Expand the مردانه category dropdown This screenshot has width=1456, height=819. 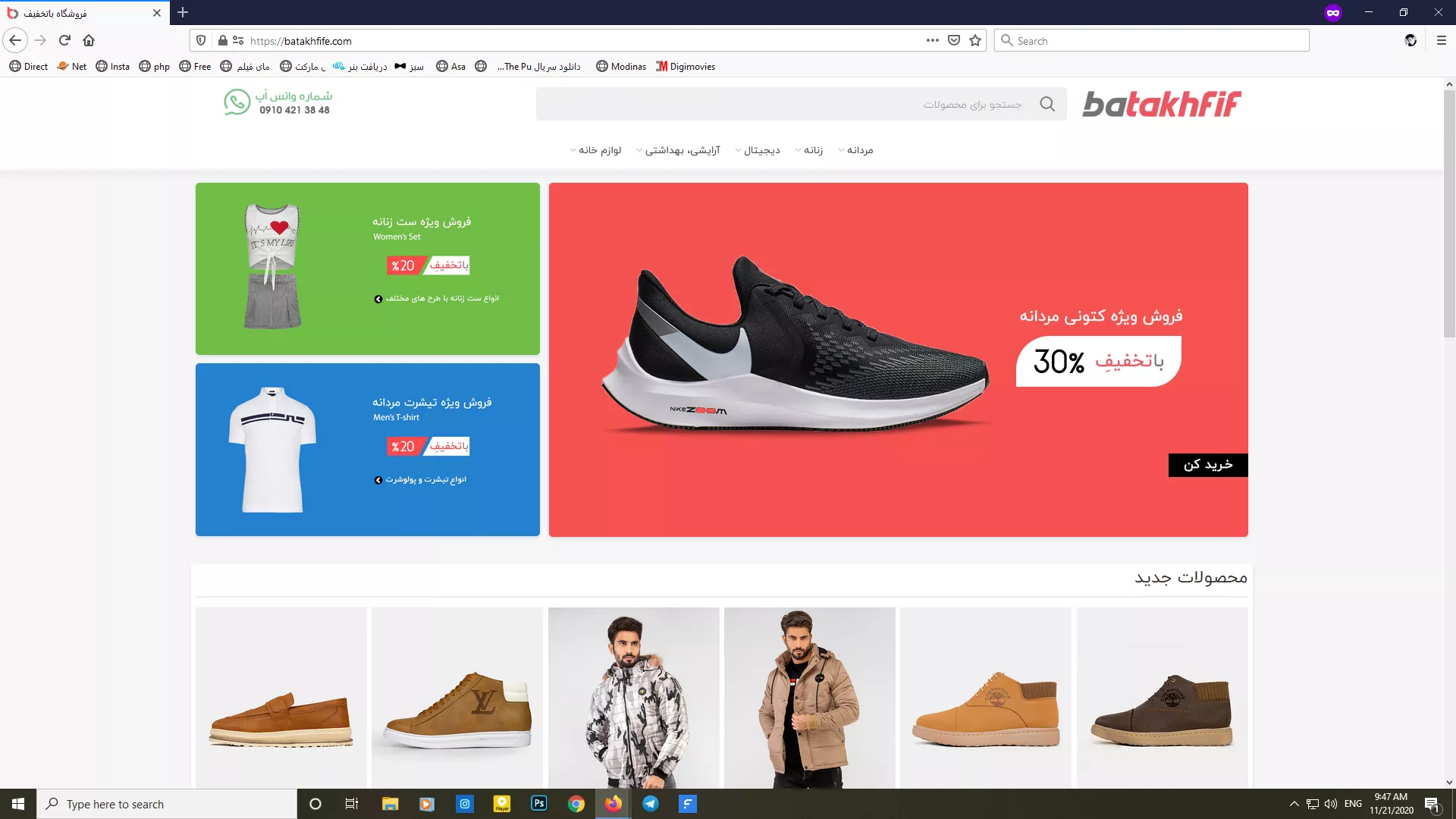click(x=859, y=150)
